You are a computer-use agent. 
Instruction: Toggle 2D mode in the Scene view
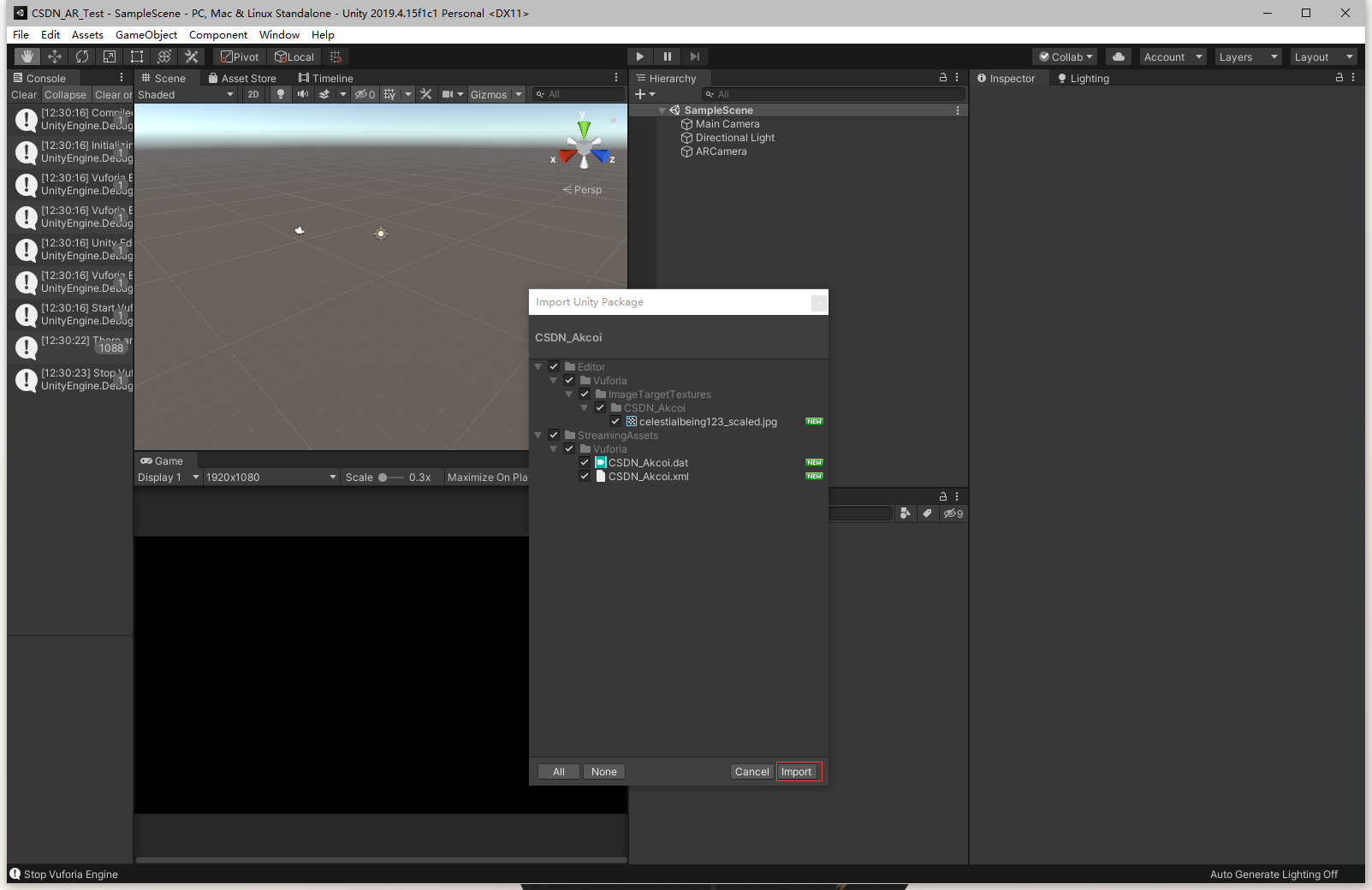(x=253, y=94)
